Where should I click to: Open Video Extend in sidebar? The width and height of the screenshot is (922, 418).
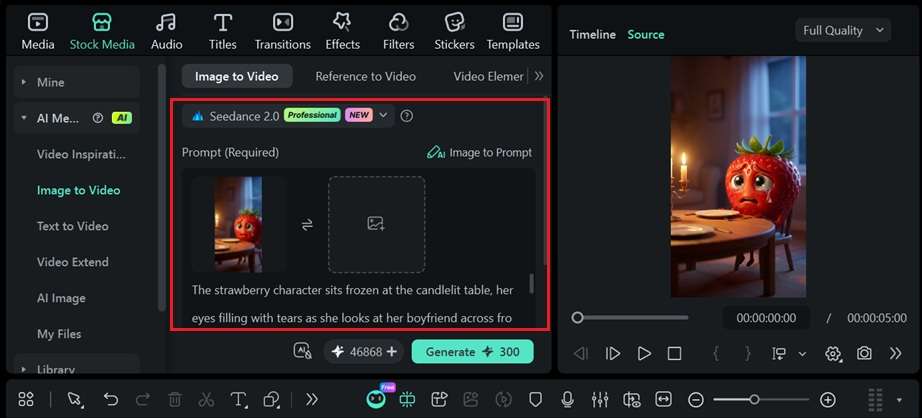[72, 262]
